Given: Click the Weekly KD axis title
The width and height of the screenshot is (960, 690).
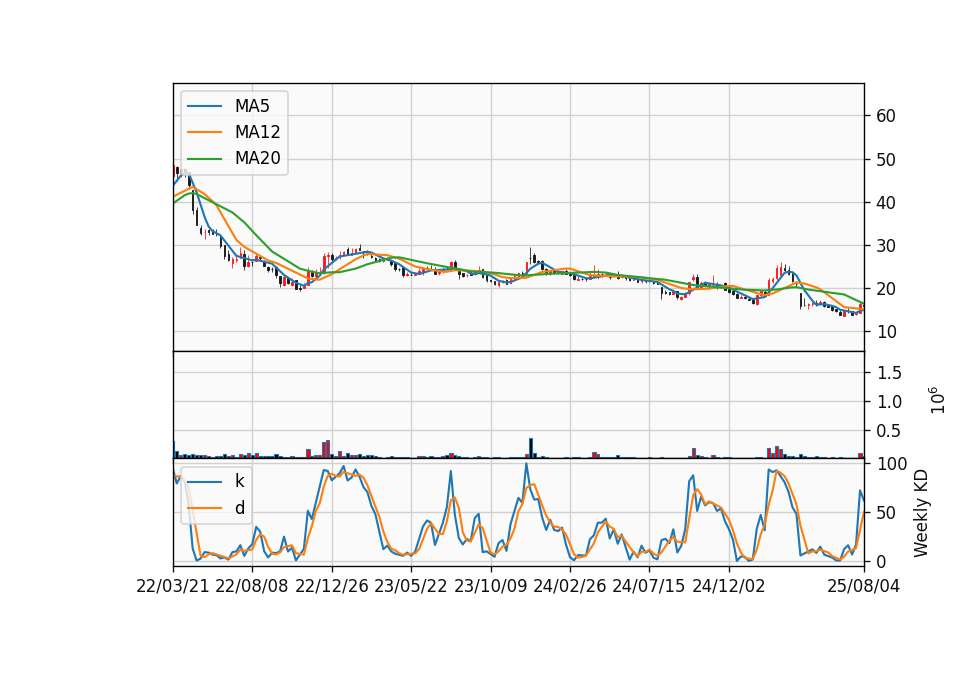Looking at the screenshot, I should tap(920, 514).
